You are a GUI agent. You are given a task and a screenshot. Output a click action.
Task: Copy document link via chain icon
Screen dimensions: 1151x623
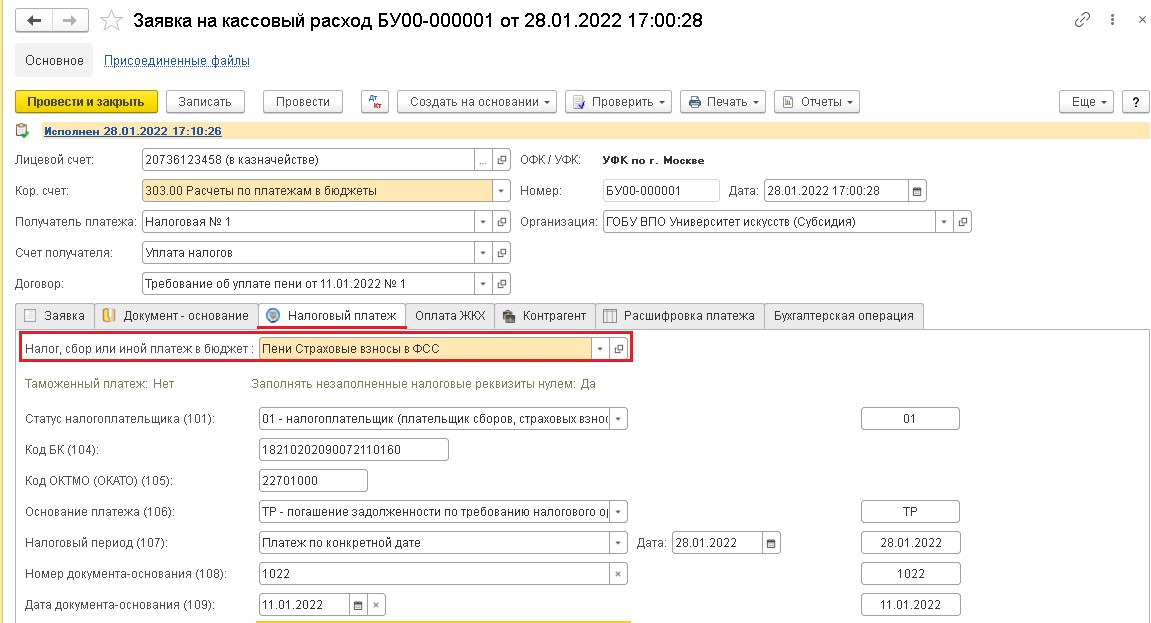[x=1082, y=20]
